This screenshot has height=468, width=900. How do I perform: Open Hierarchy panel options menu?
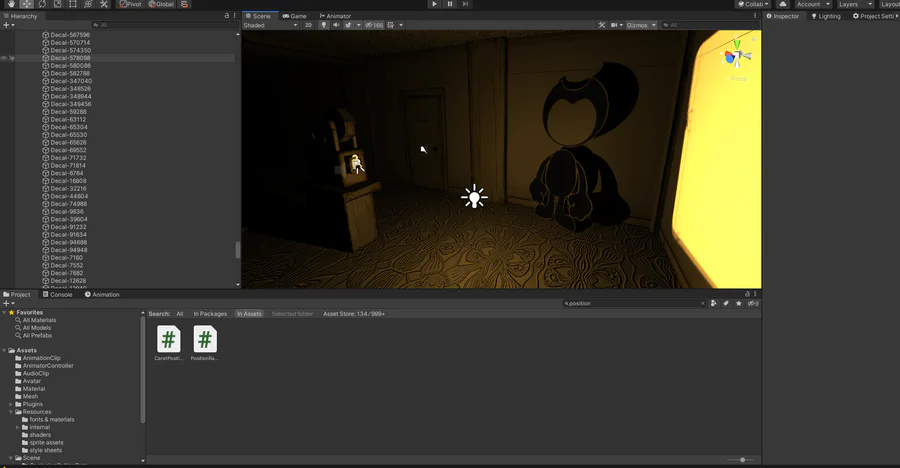[x=235, y=16]
